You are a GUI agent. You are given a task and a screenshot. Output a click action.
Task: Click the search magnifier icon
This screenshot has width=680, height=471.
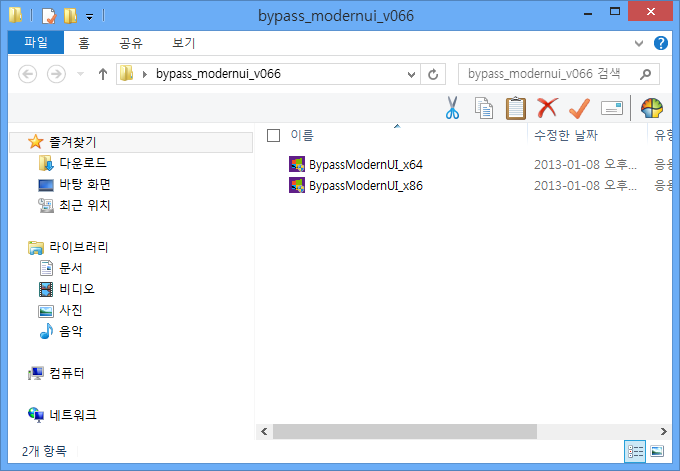(x=645, y=74)
